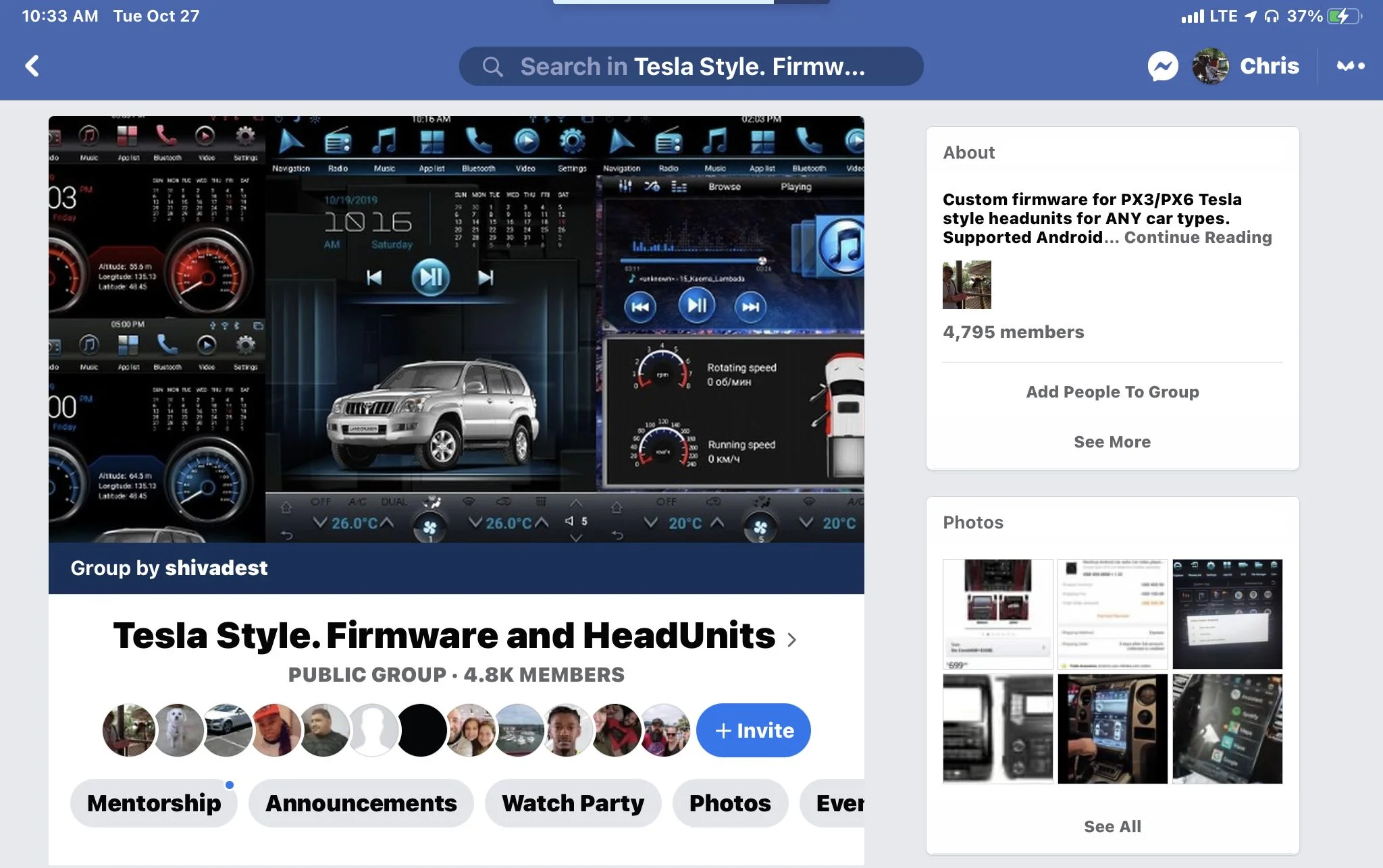Open red cap member avatar
1383x868 pixels.
tap(276, 730)
